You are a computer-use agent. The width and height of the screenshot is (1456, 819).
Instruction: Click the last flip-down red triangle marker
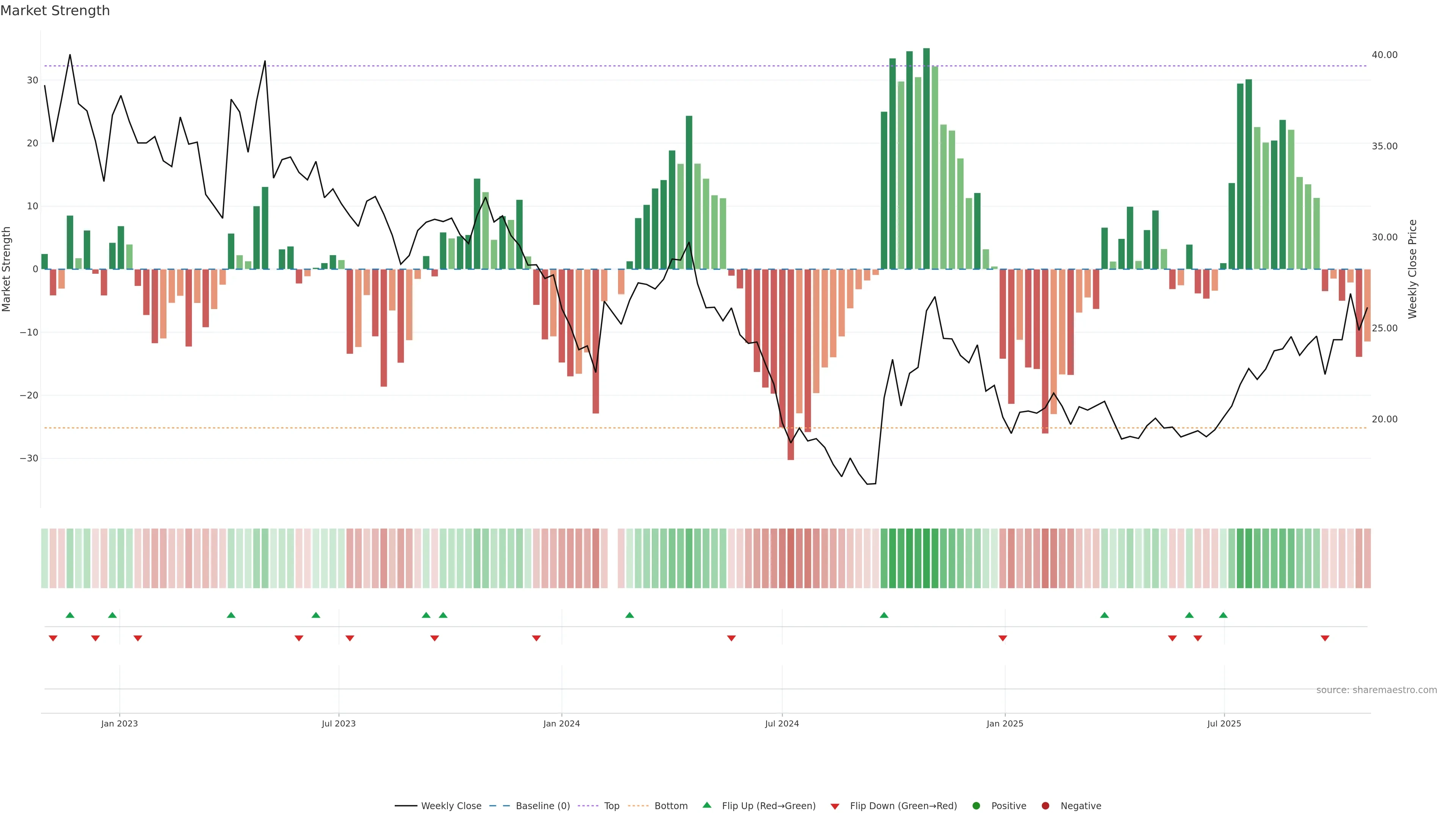click(x=1325, y=638)
